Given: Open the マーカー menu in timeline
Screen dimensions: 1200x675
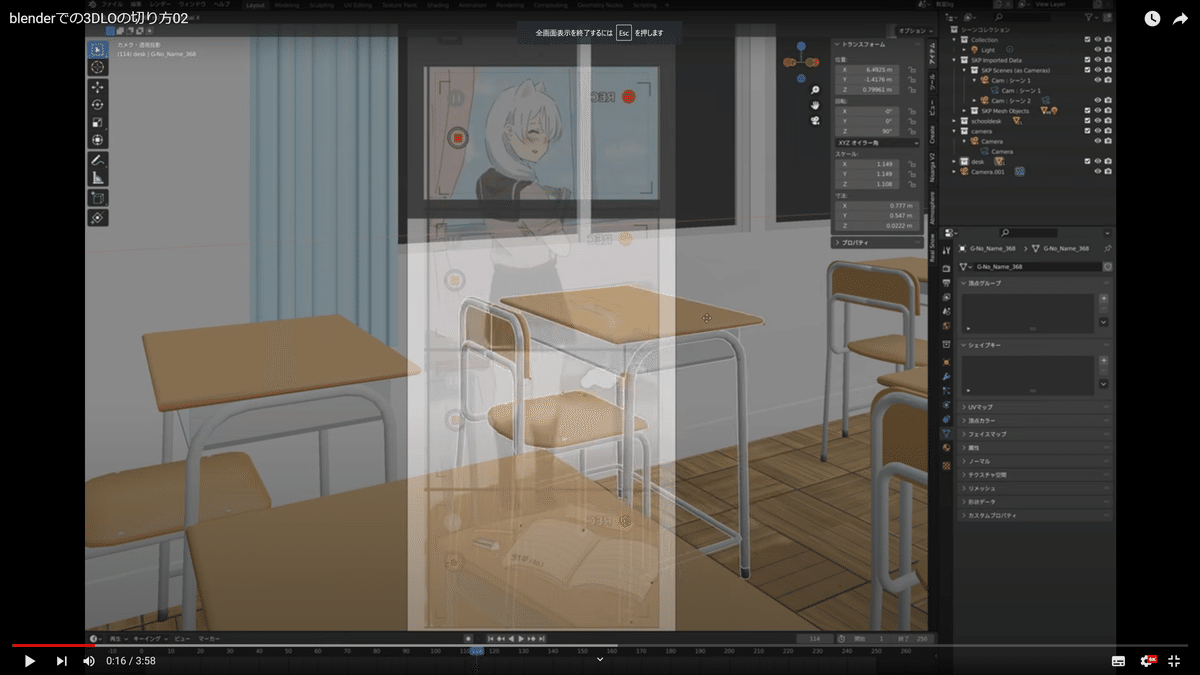Looking at the screenshot, I should click(209, 638).
